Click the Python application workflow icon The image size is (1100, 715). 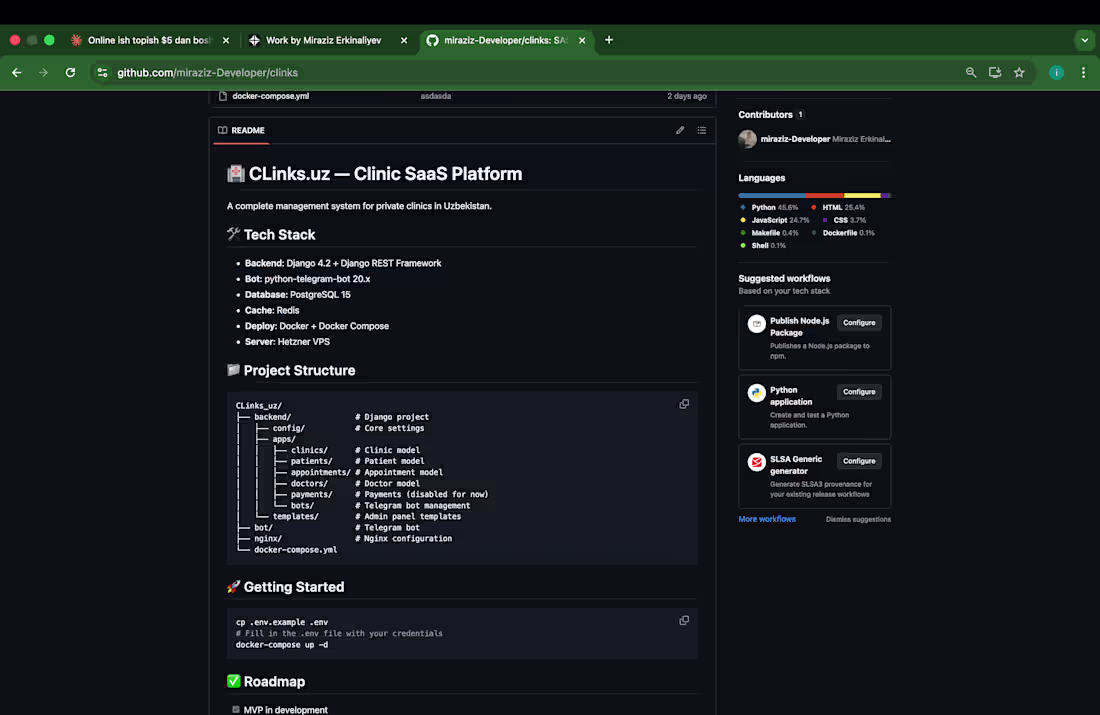pos(756,393)
